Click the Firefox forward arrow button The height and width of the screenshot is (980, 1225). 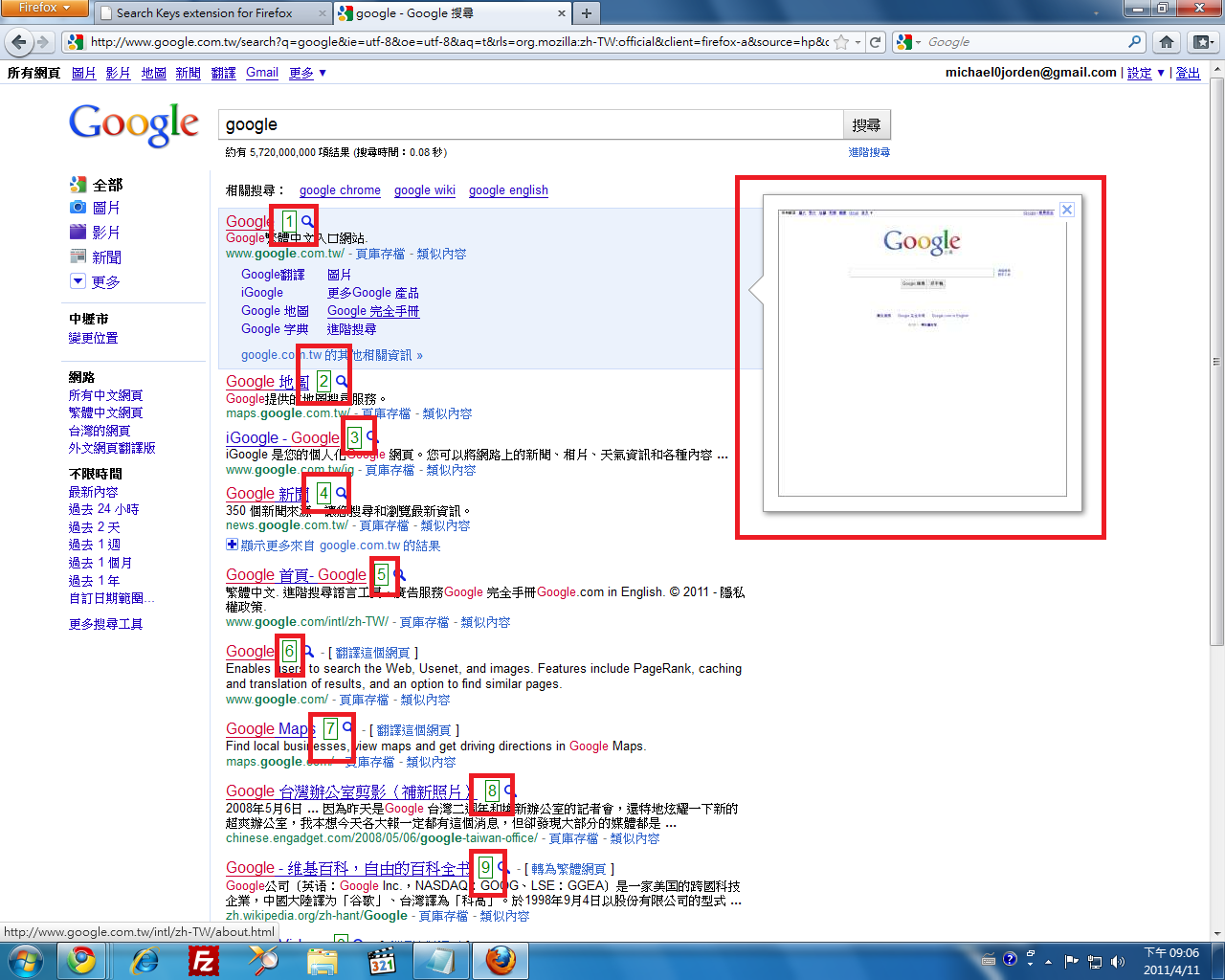42,41
